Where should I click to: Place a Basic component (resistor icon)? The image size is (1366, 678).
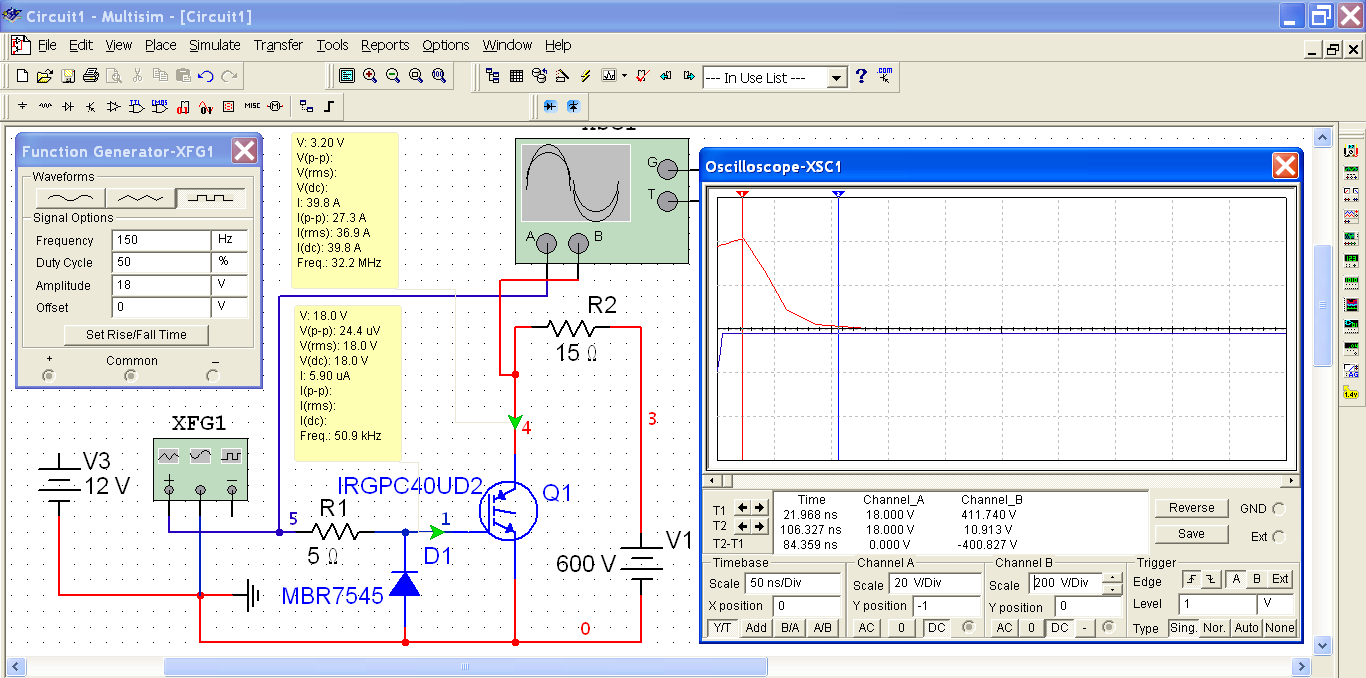click(45, 106)
